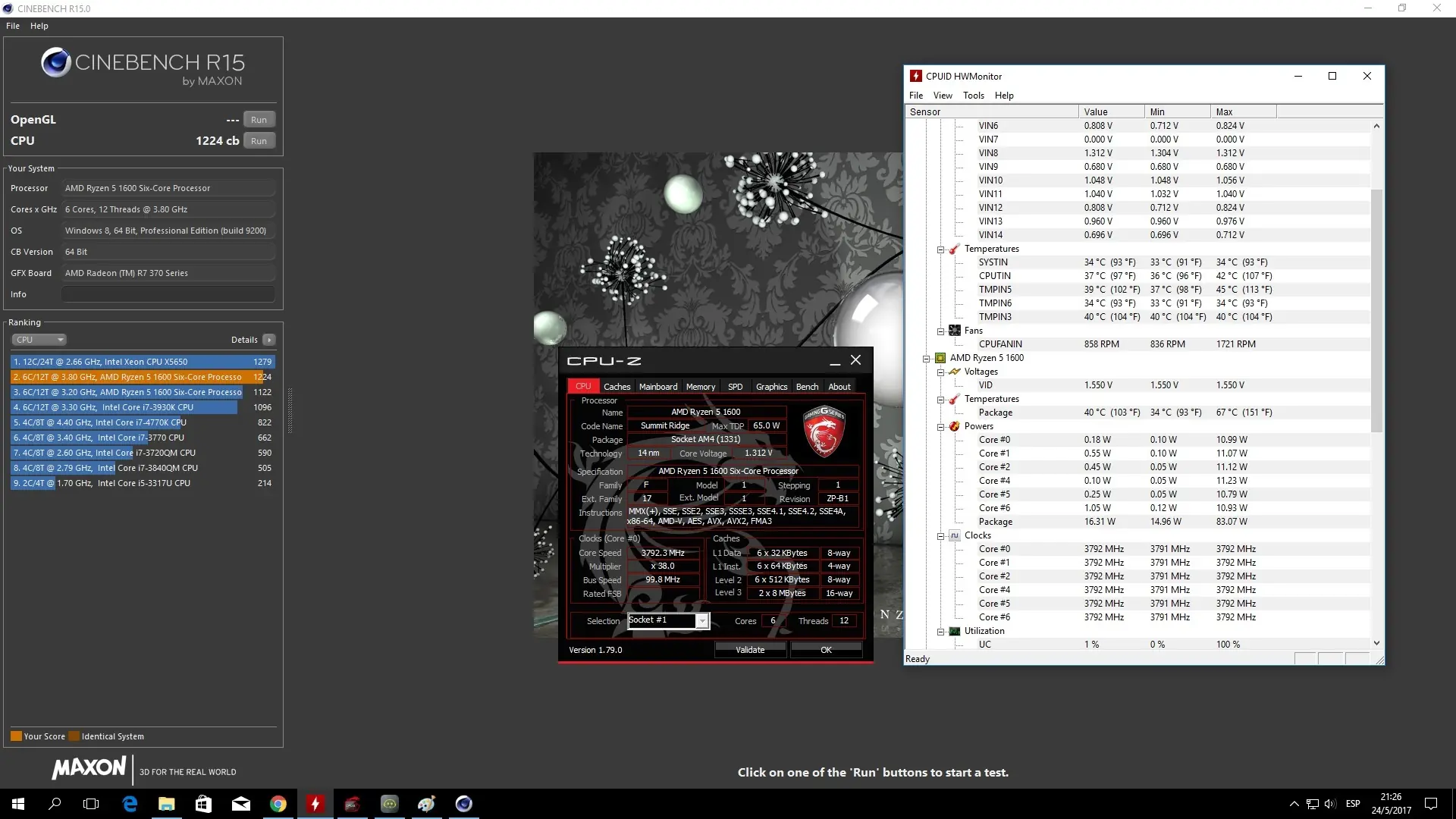Select Intel Core i7-4770K ranking entry
This screenshot has width=1456, height=819.
coord(142,422)
